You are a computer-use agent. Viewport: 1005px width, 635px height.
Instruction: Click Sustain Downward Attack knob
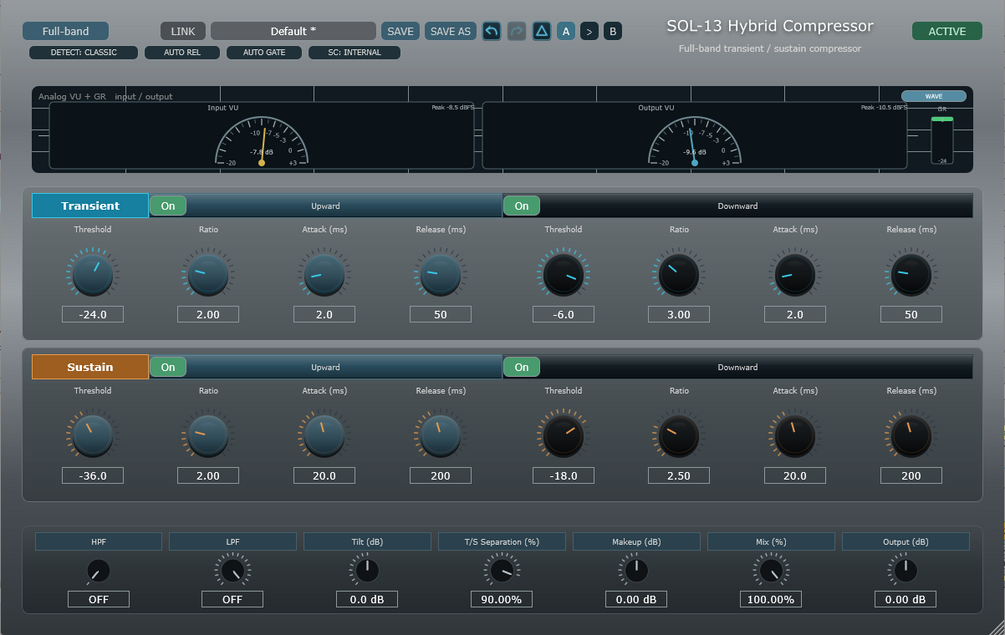click(x=795, y=436)
